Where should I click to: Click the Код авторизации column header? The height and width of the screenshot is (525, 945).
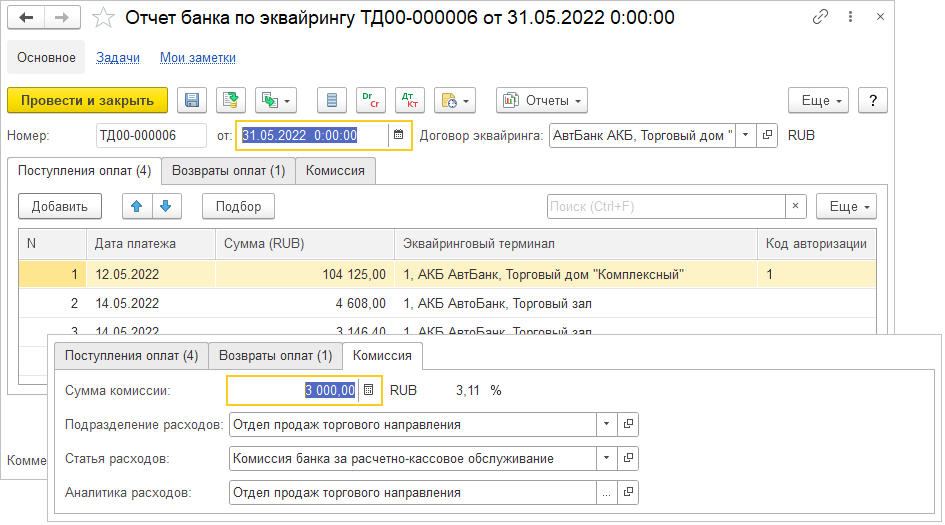(817, 244)
